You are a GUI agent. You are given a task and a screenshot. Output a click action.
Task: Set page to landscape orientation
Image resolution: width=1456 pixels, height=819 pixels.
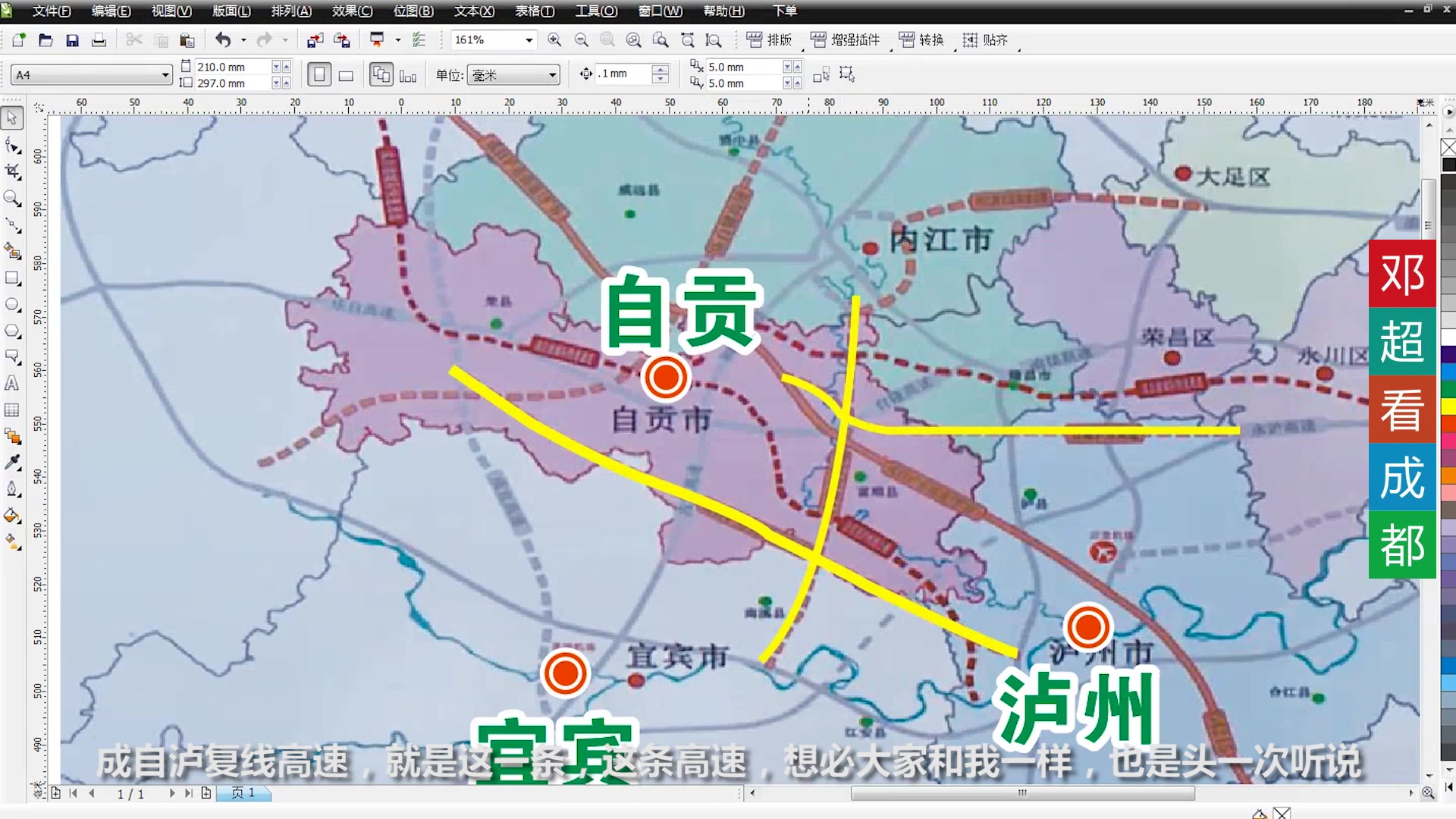pos(346,74)
